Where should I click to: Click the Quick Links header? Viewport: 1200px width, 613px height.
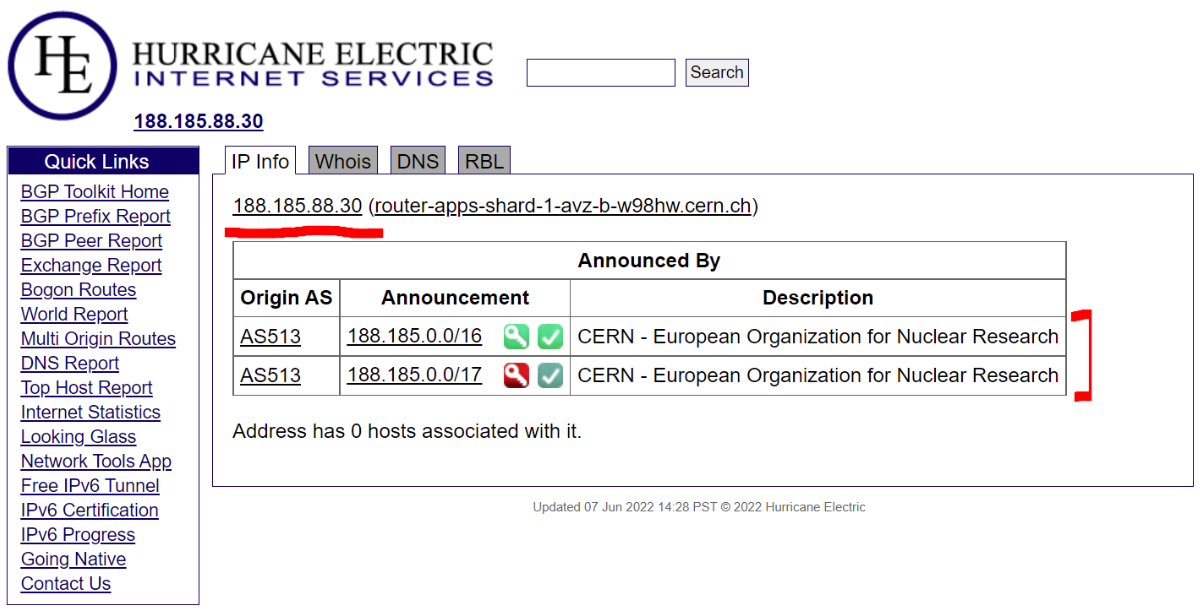[x=103, y=162]
